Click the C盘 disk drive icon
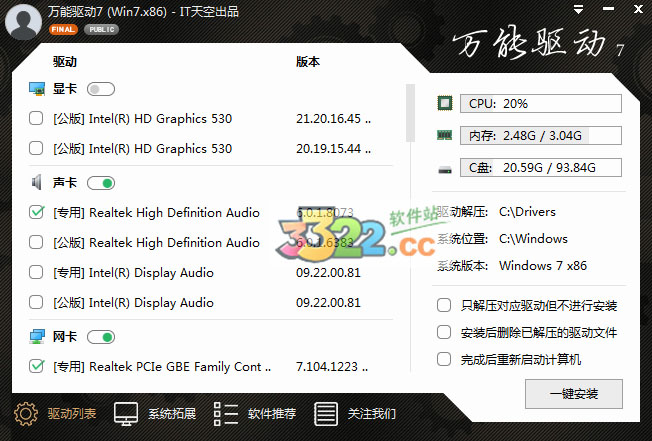Viewport: 652px width, 441px height. coord(445,170)
